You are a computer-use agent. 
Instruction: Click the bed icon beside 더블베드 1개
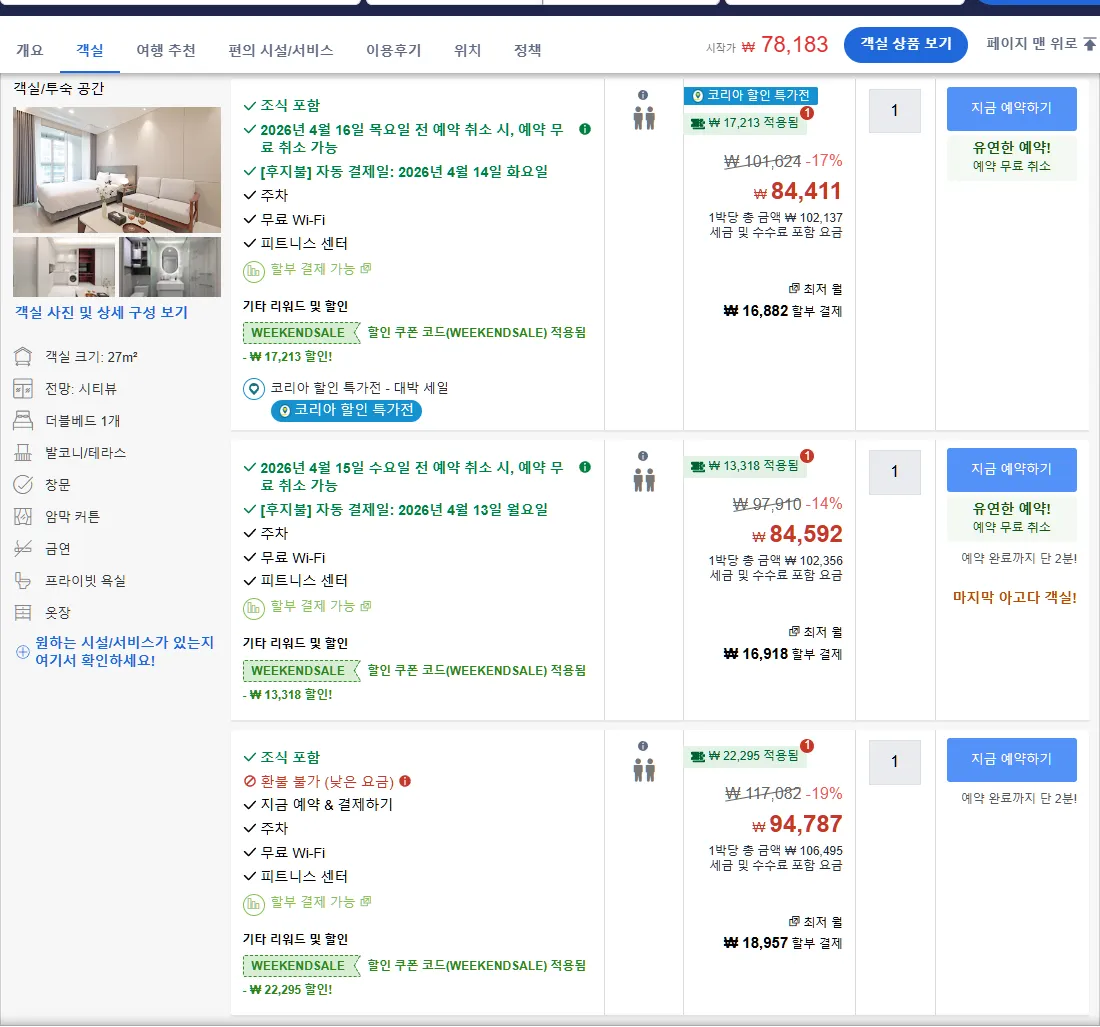(x=23, y=421)
